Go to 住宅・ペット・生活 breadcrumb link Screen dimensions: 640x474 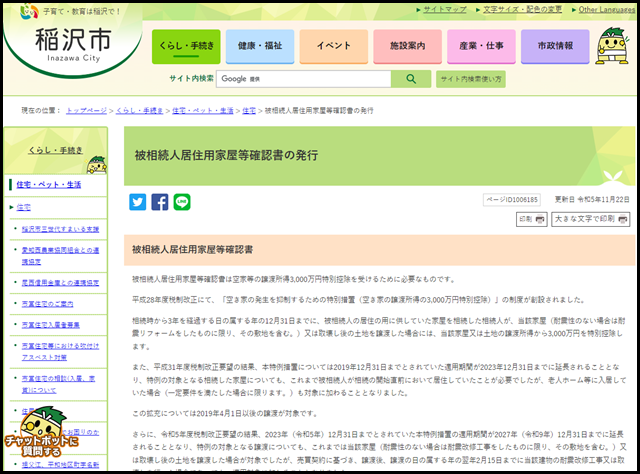pyautogui.click(x=203, y=111)
